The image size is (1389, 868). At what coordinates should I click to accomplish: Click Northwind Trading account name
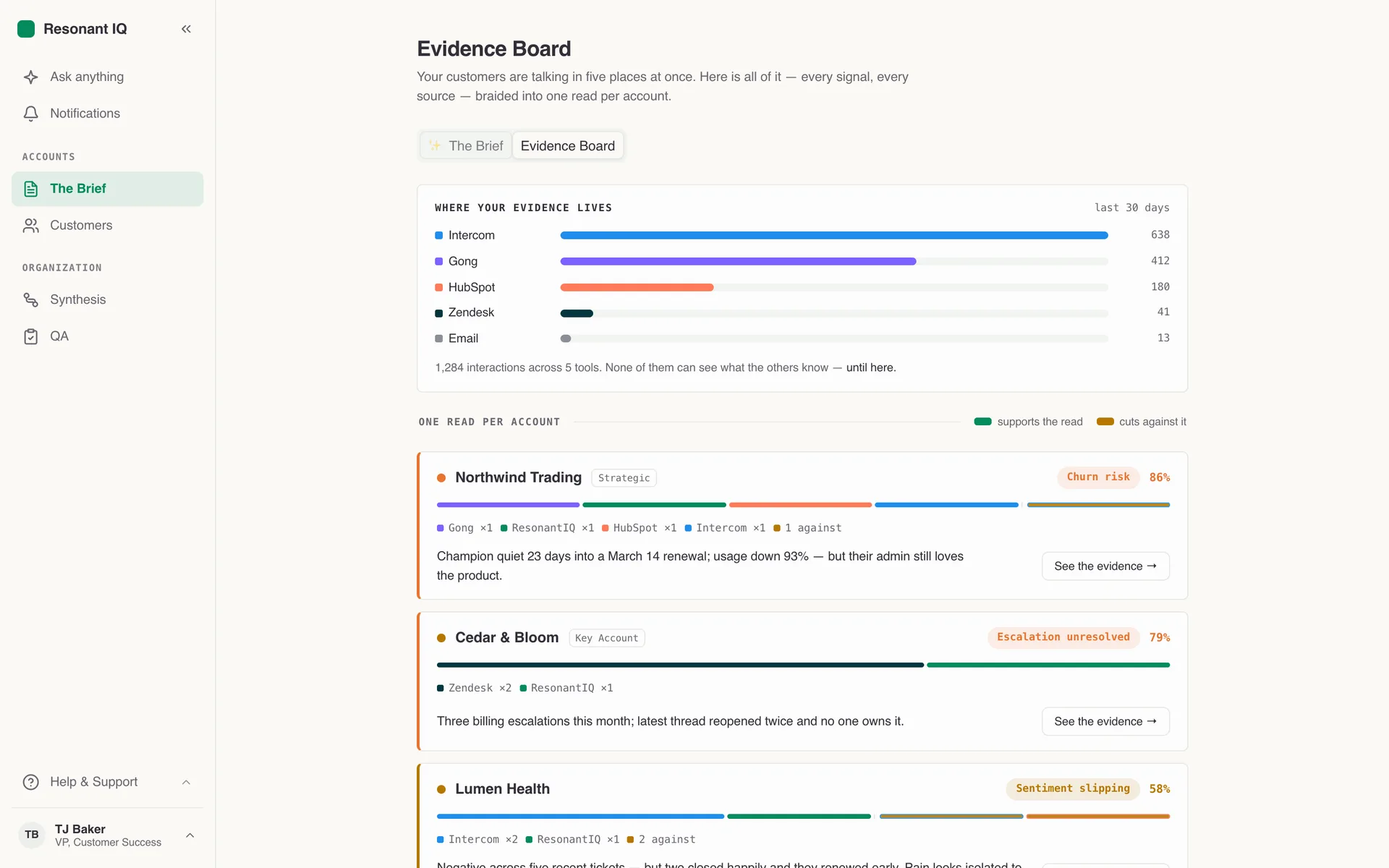click(518, 477)
